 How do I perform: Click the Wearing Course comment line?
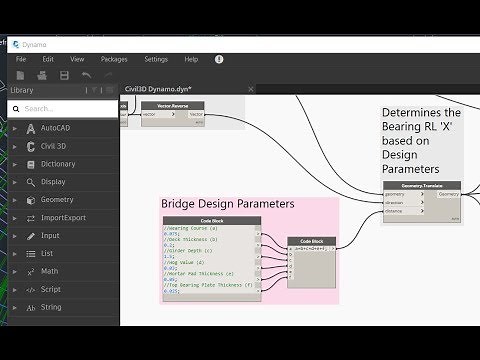190,228
